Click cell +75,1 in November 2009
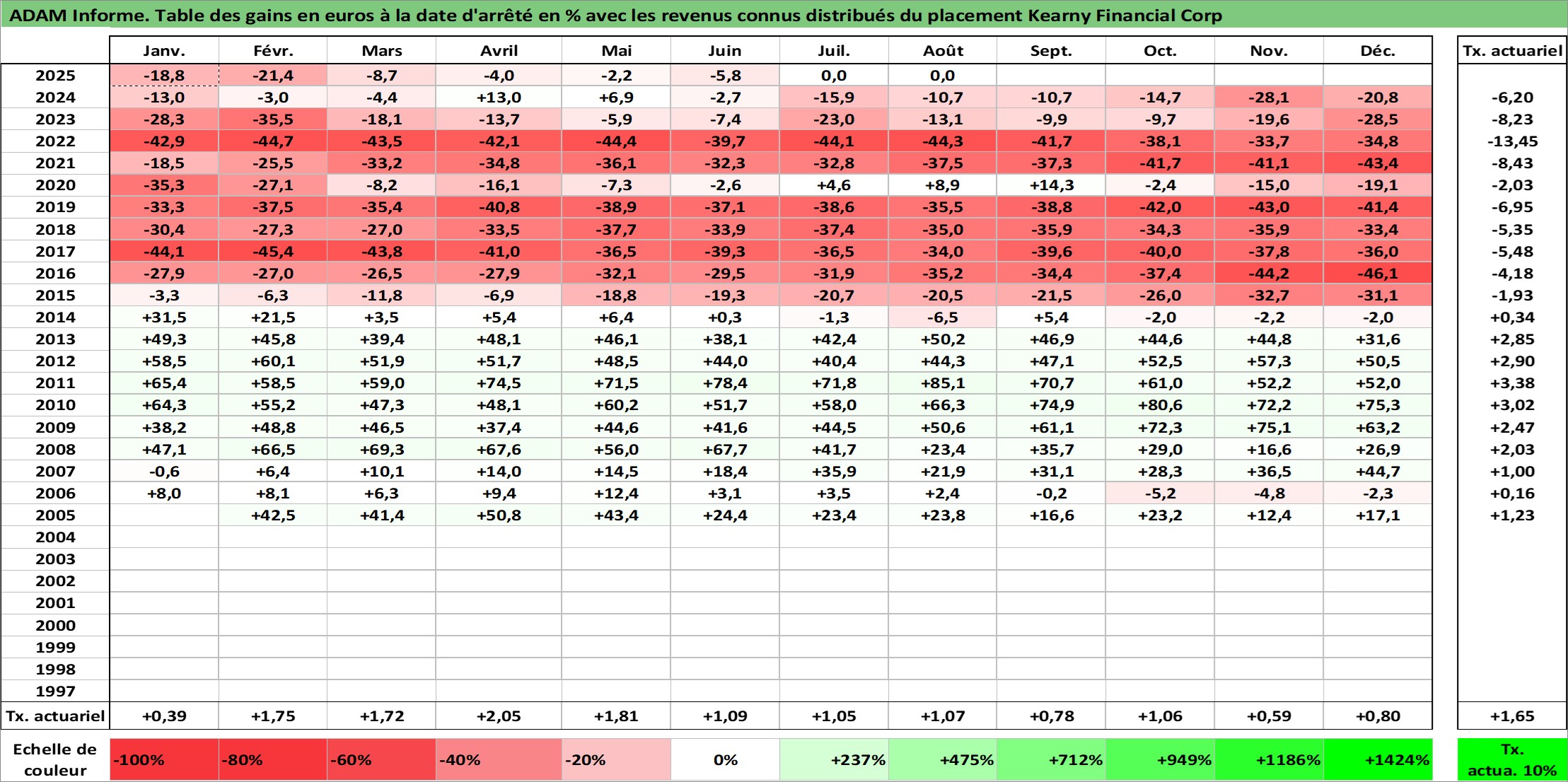 click(x=1269, y=428)
